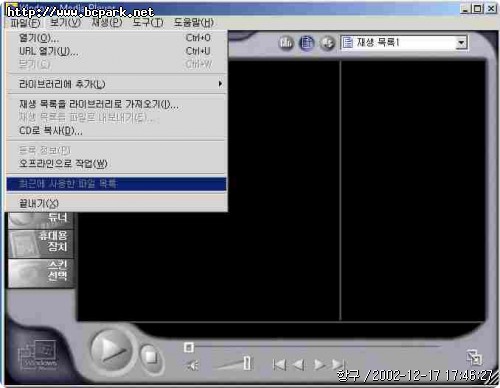Click the rewind button

(298, 365)
